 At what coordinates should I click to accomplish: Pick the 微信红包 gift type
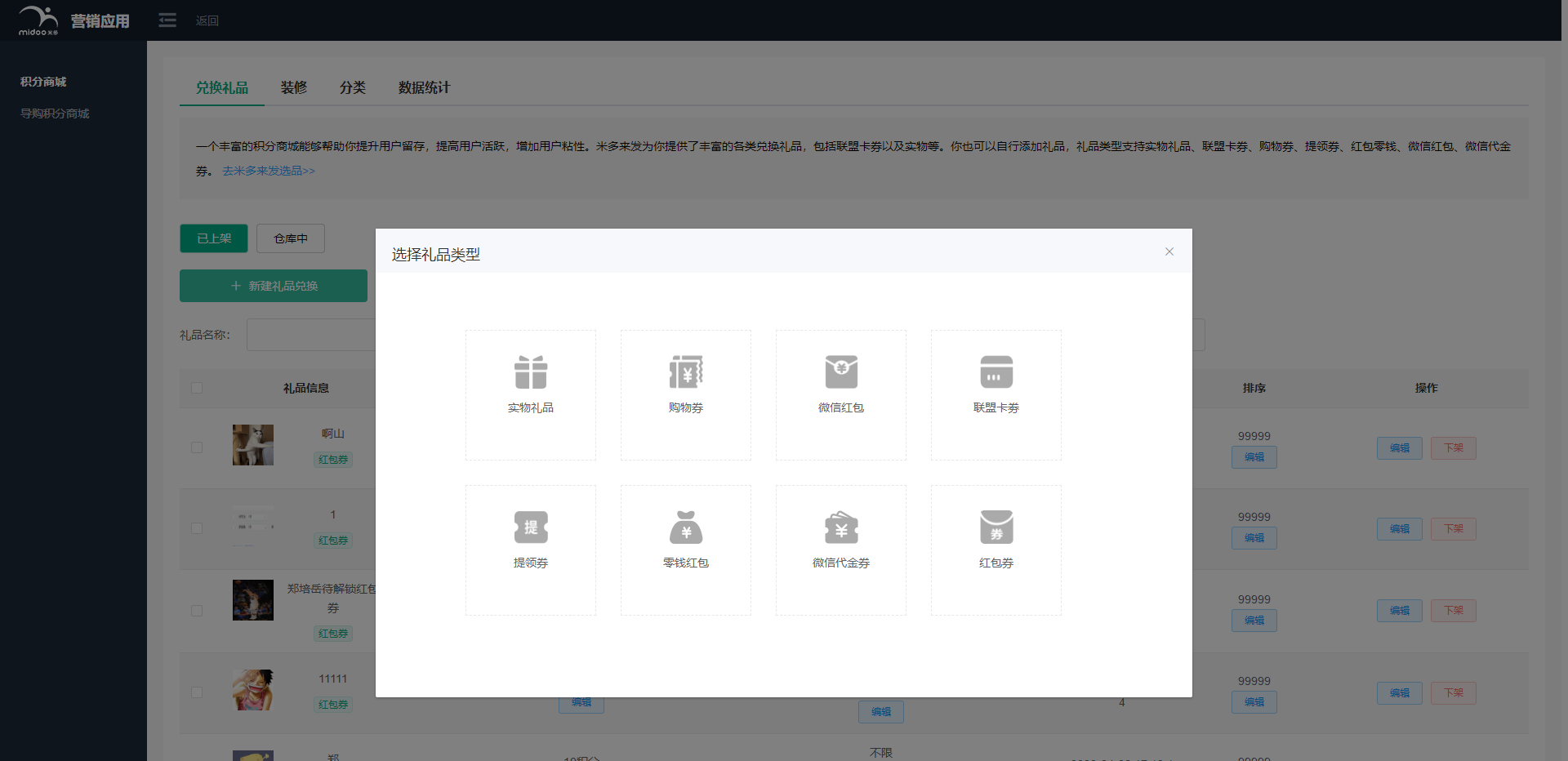841,394
